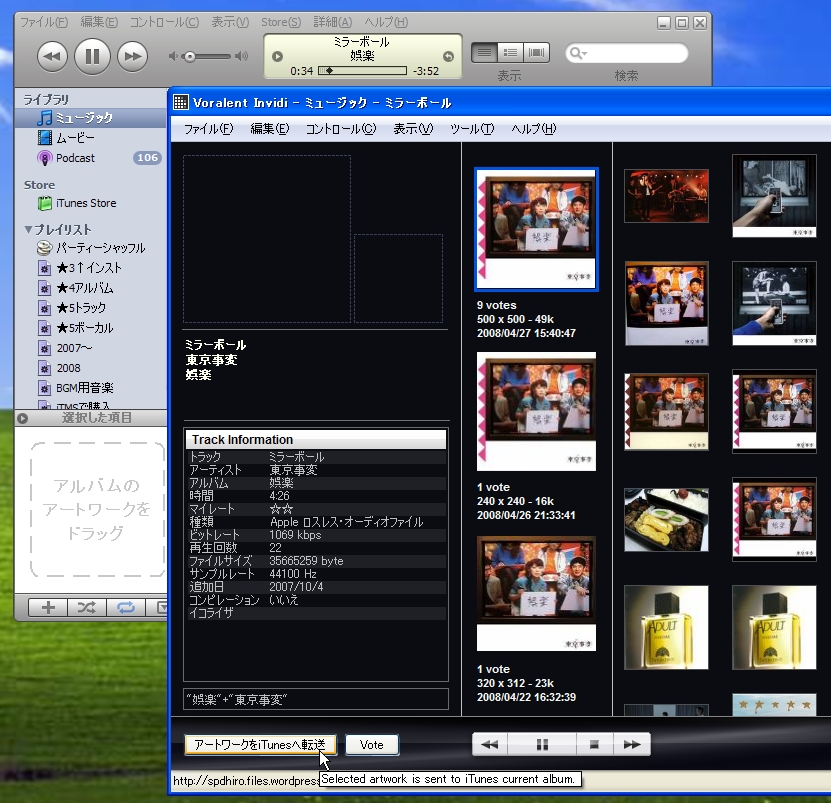Click Invidi's pause button
The width and height of the screenshot is (831, 803).
pyautogui.click(x=542, y=745)
